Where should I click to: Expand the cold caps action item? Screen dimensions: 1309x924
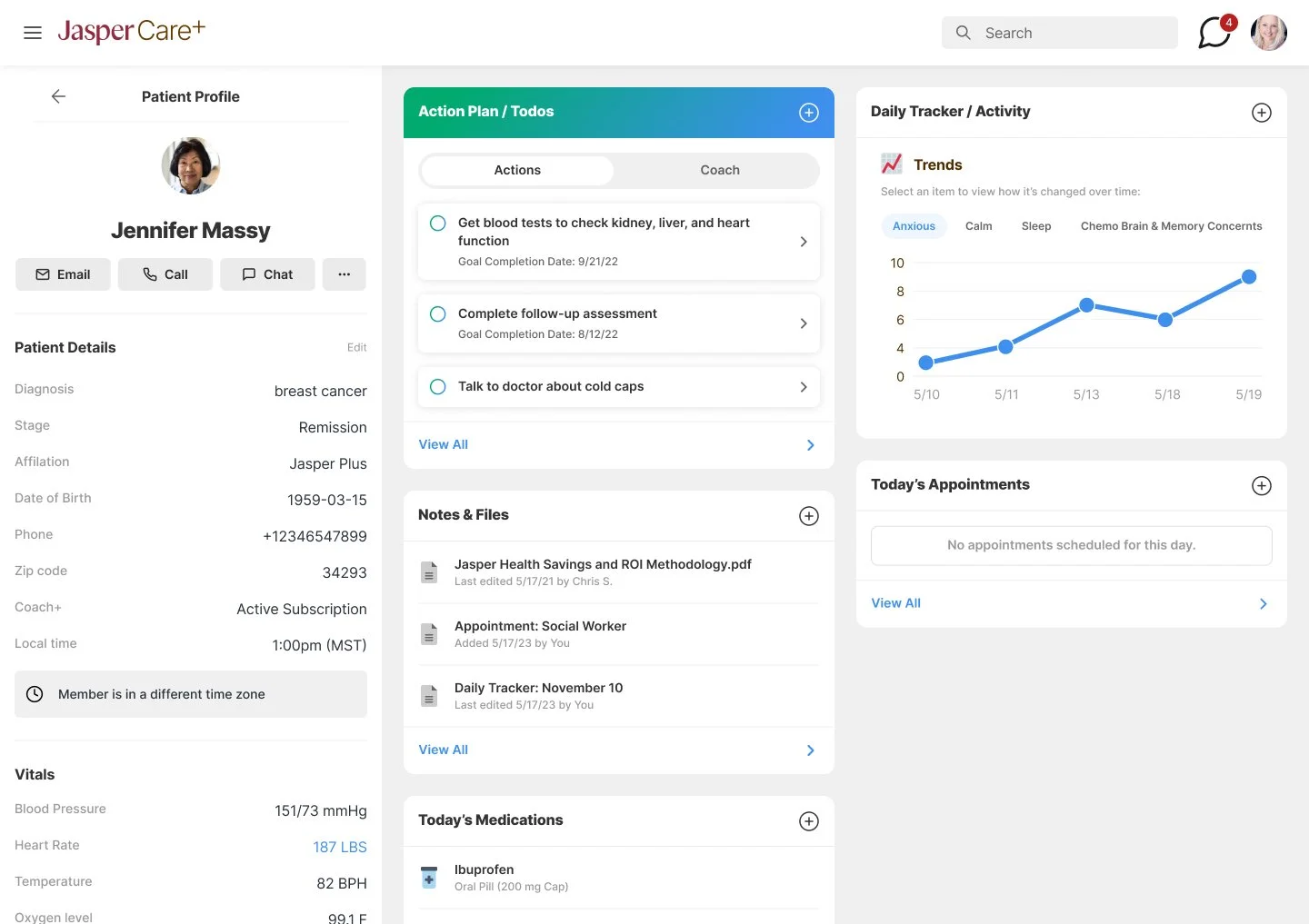tap(804, 387)
